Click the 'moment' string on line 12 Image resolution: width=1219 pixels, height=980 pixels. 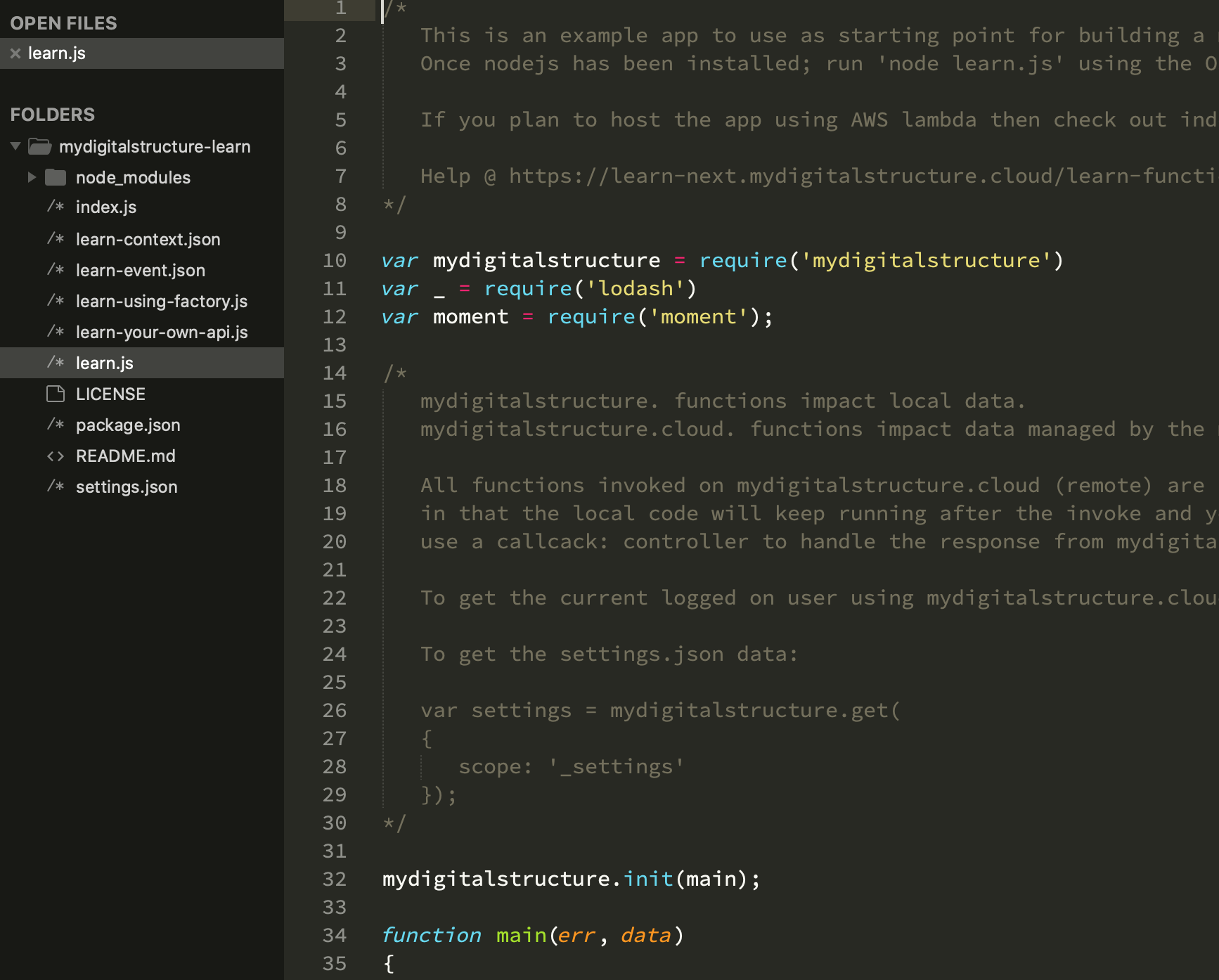699,317
